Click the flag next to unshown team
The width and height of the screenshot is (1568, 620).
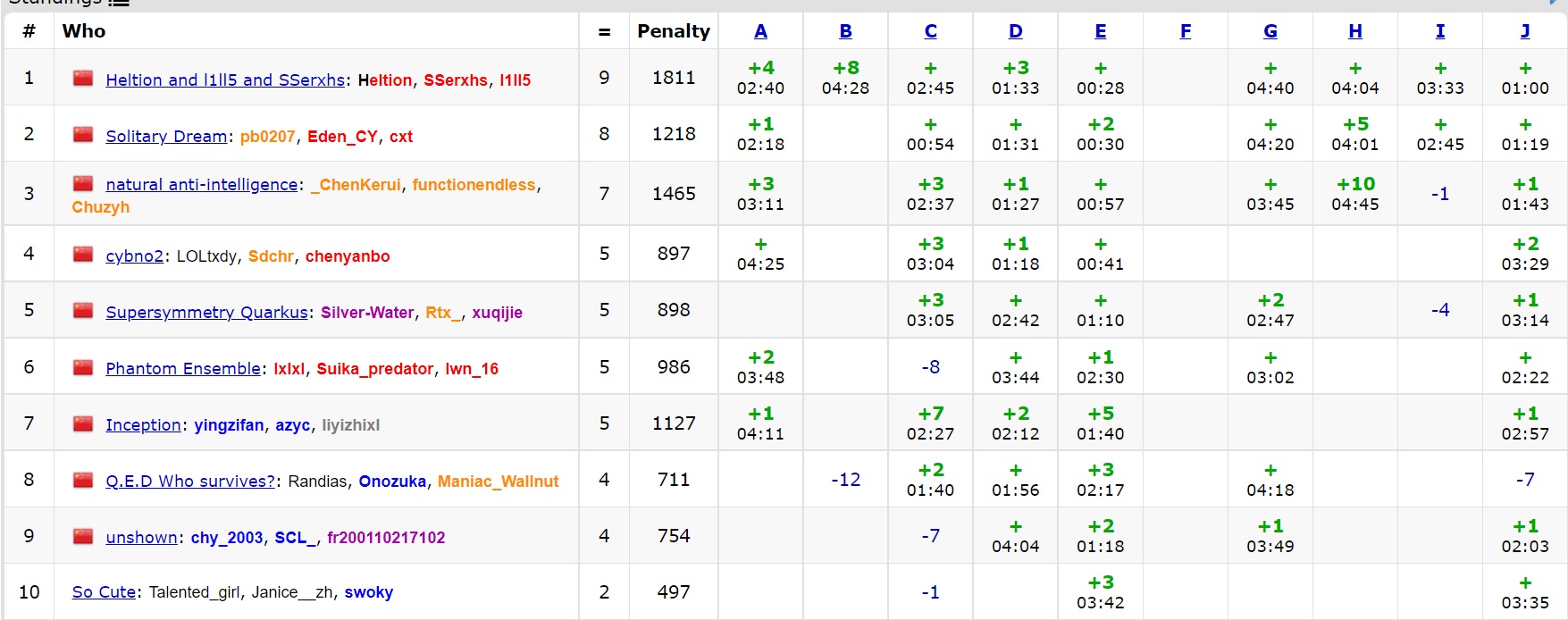tap(83, 536)
